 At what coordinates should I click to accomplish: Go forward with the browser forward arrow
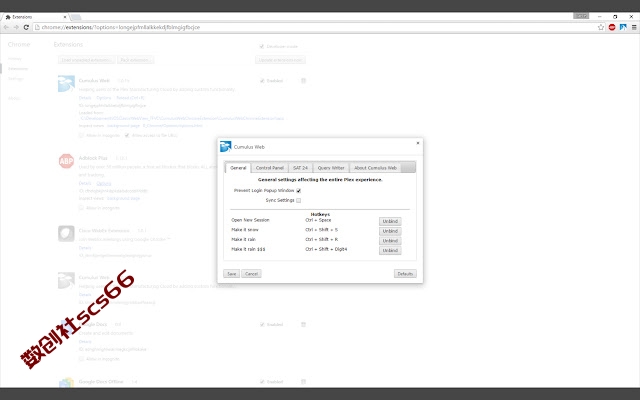pos(16,27)
